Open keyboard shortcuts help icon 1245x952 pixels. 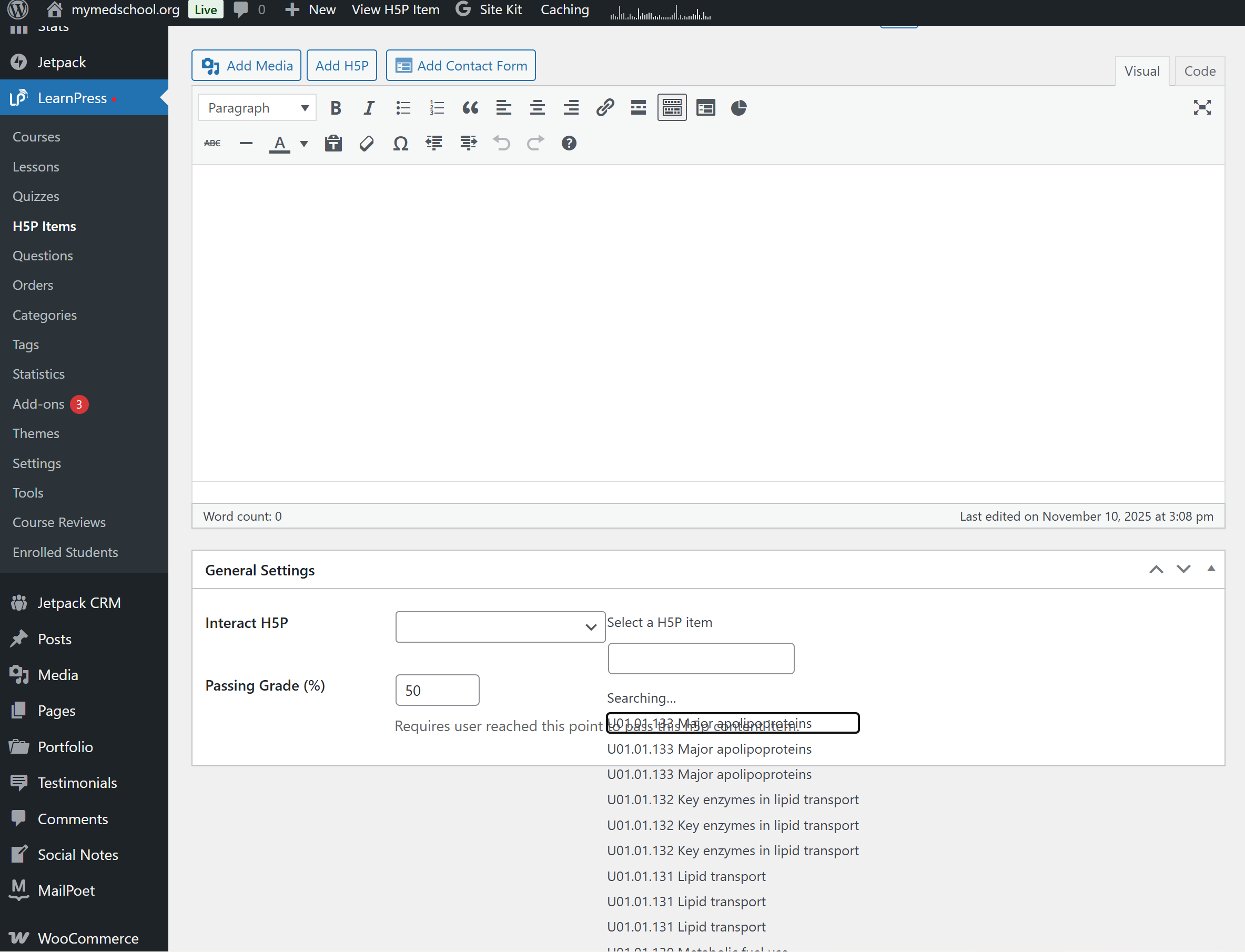point(569,144)
